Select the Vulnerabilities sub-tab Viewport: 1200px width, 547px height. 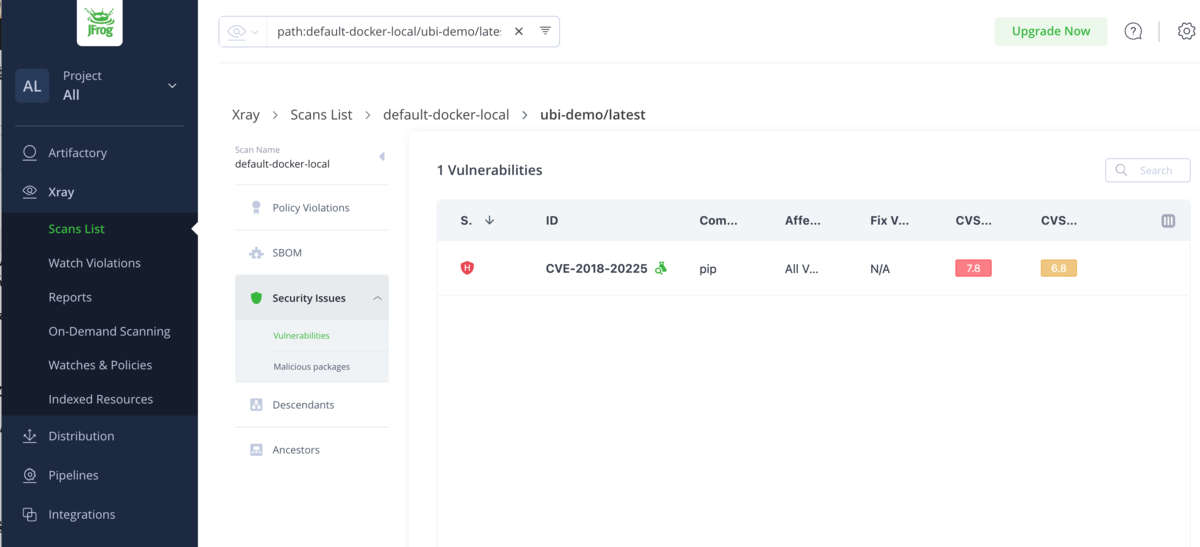click(x=301, y=336)
